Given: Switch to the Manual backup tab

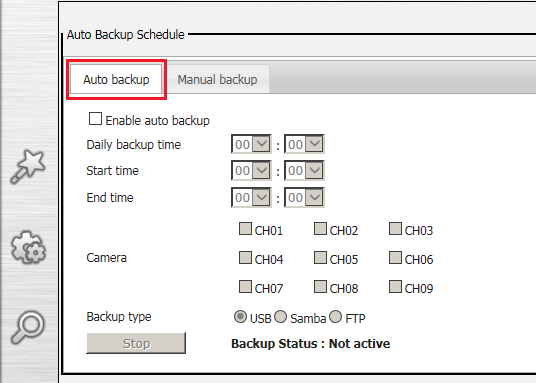Looking at the screenshot, I should point(217,79).
